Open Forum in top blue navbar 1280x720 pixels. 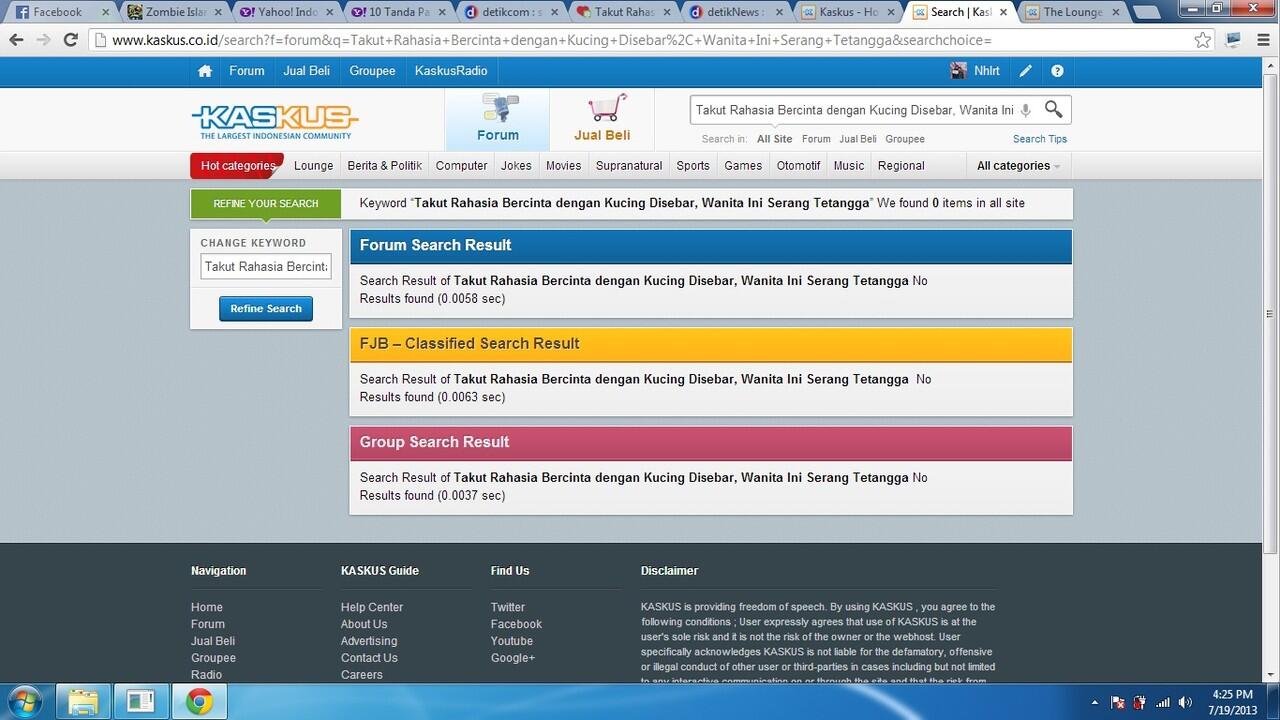pyautogui.click(x=247, y=71)
